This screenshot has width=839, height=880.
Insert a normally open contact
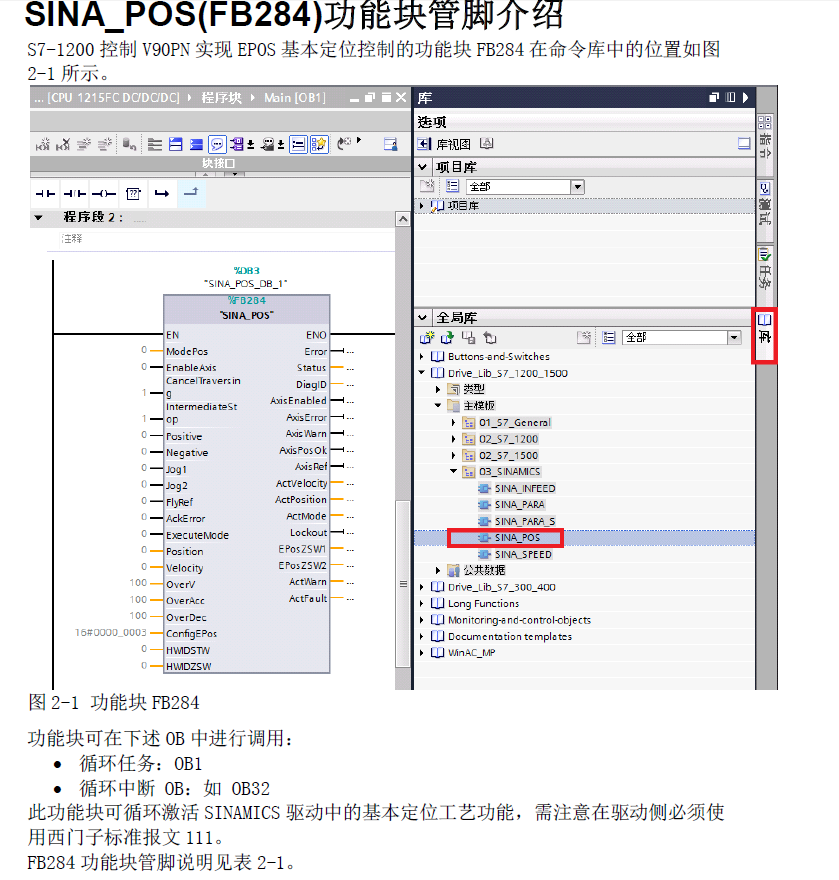coord(45,192)
